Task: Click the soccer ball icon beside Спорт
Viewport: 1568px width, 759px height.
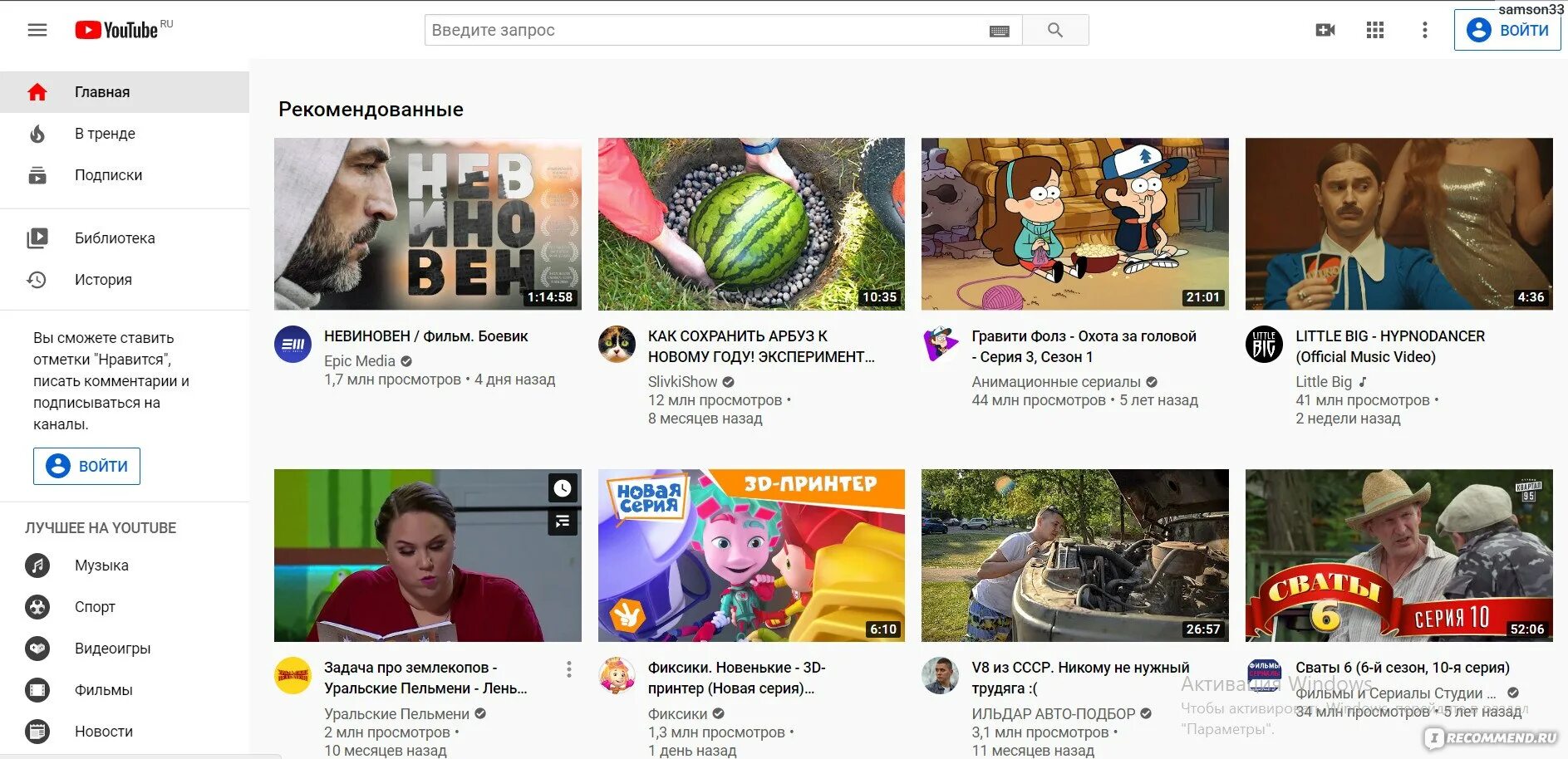Action: point(37,607)
